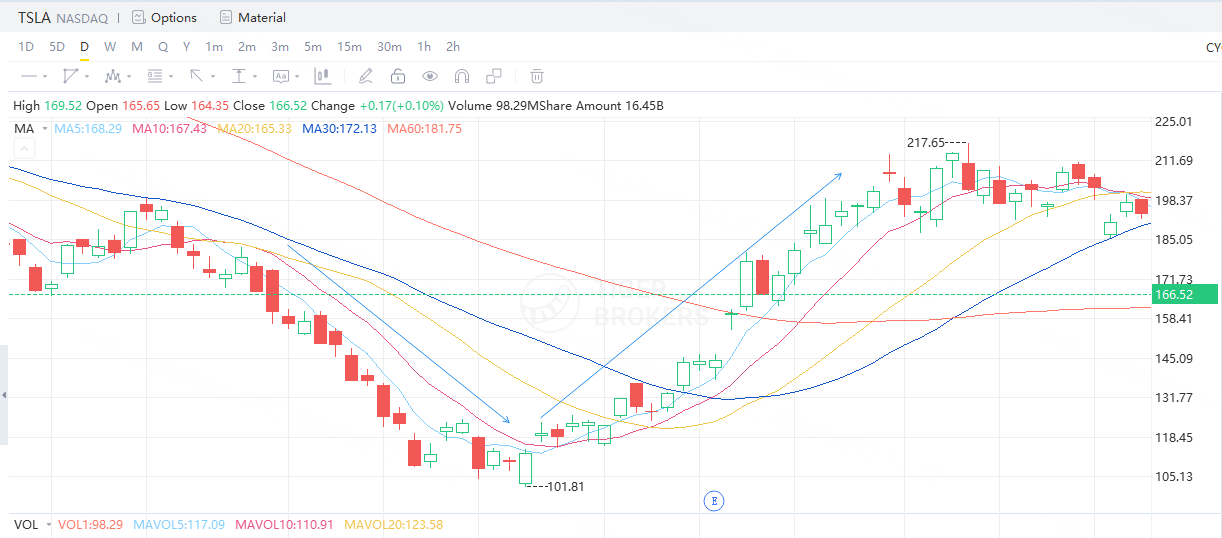The height and width of the screenshot is (538, 1222).
Task: Select the arrow drawing tool
Action: (196, 76)
